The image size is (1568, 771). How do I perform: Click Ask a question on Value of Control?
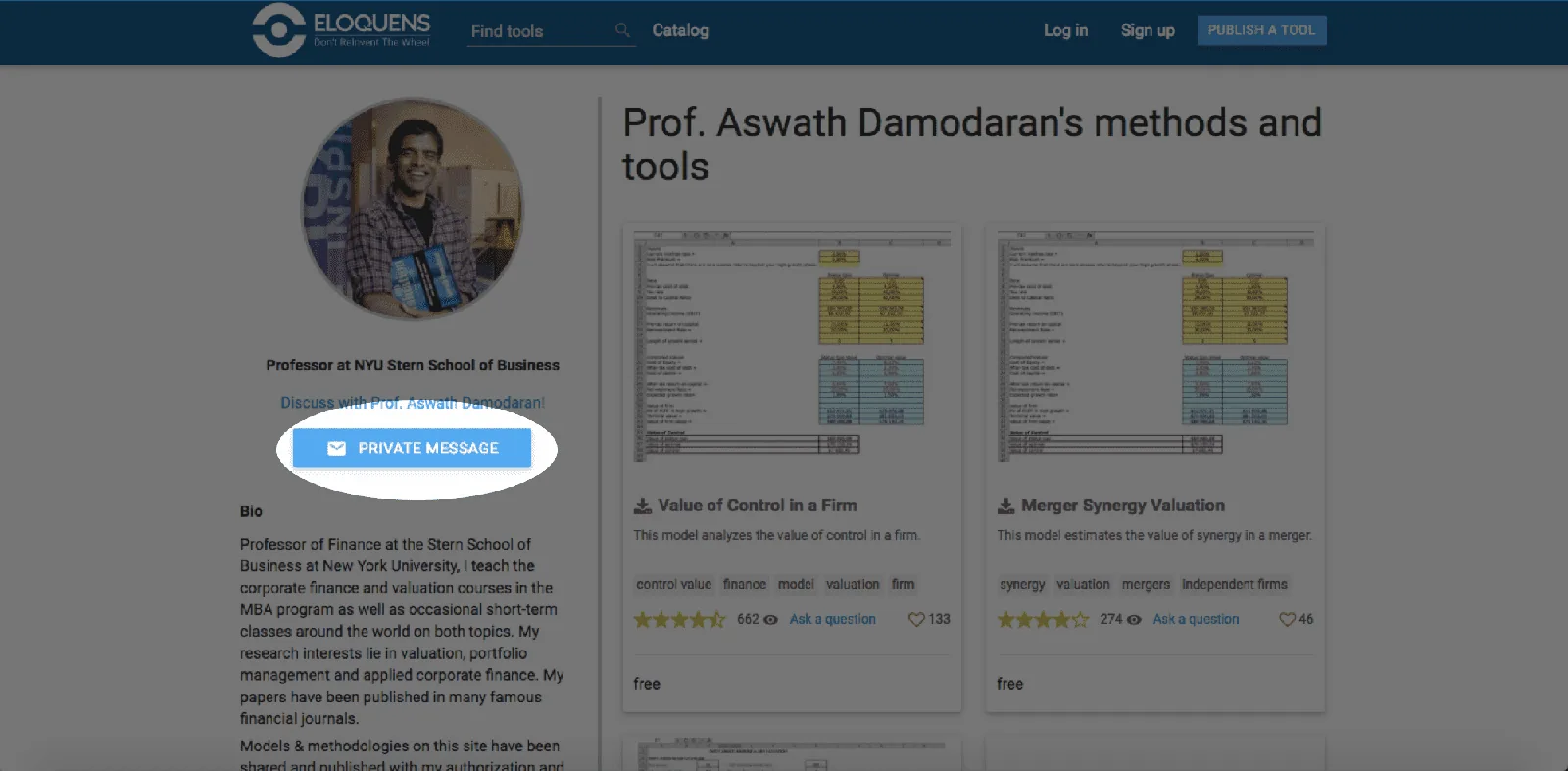tap(833, 620)
